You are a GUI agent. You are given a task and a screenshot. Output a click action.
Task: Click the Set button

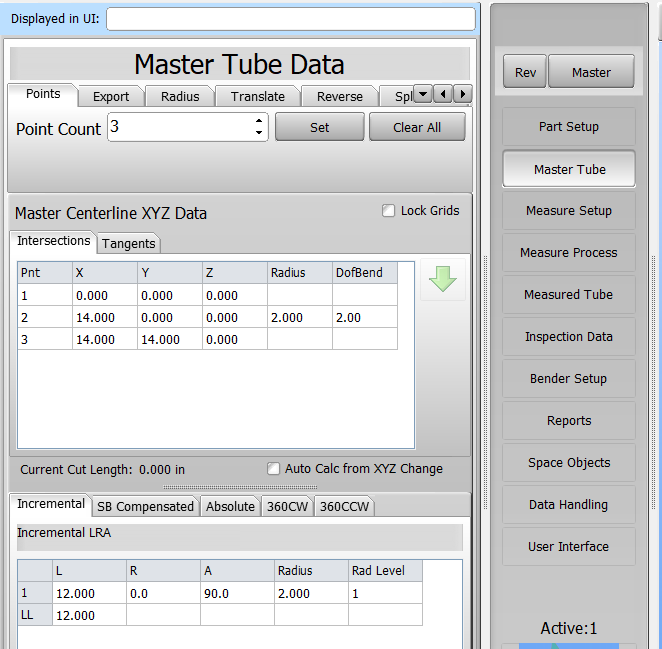(320, 127)
